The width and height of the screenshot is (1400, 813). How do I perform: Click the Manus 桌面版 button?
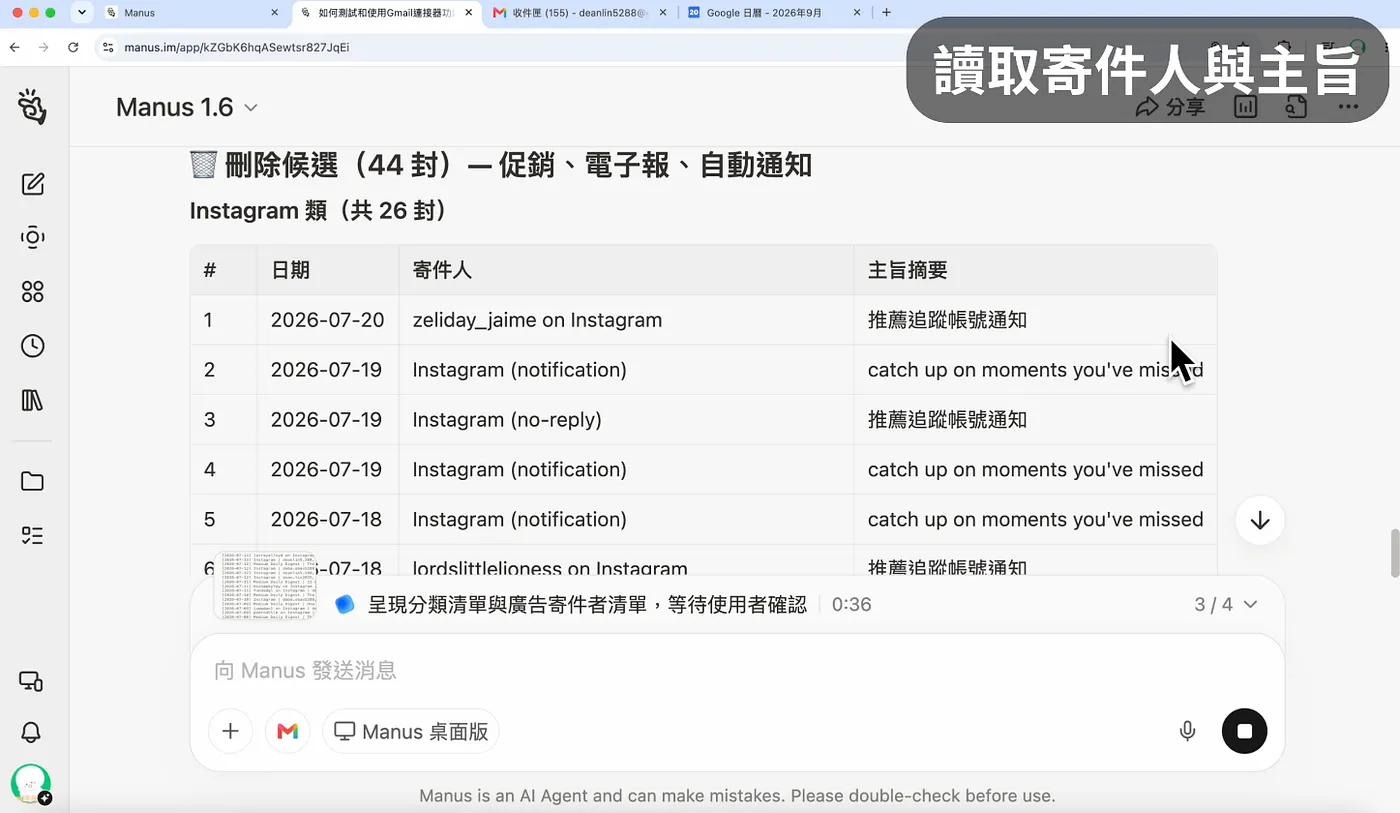pyautogui.click(x=411, y=731)
